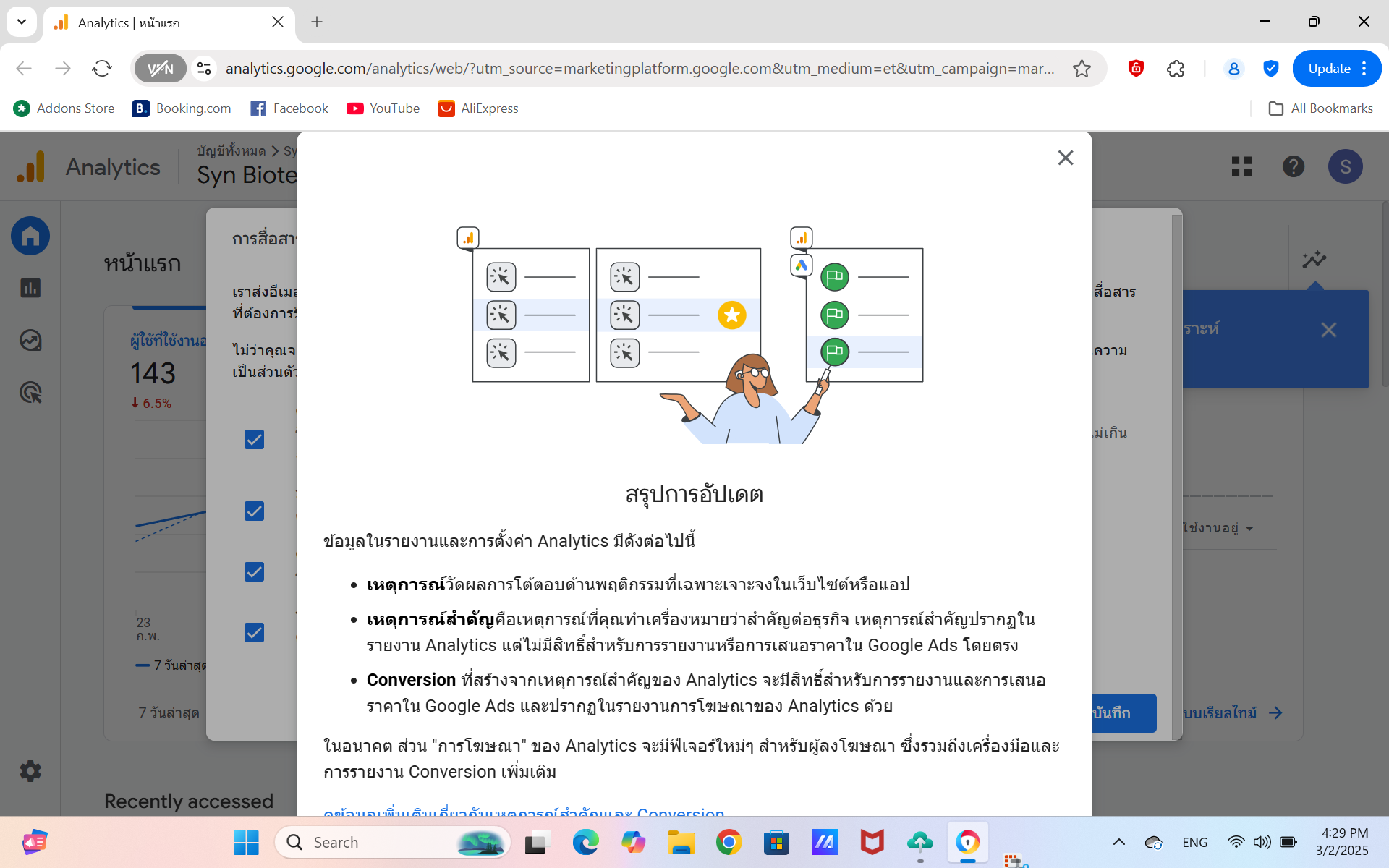Viewport: 1389px width, 868px height.
Task: Open the Chrome profile icon
Action: [1233, 69]
